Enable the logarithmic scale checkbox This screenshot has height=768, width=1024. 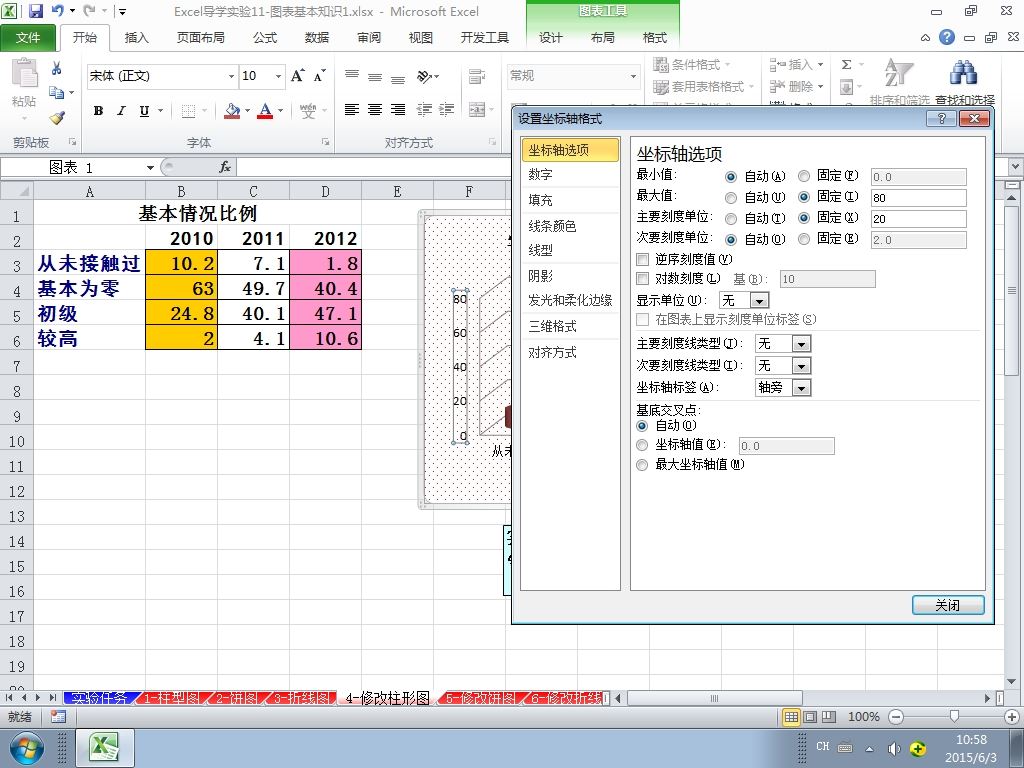[643, 279]
